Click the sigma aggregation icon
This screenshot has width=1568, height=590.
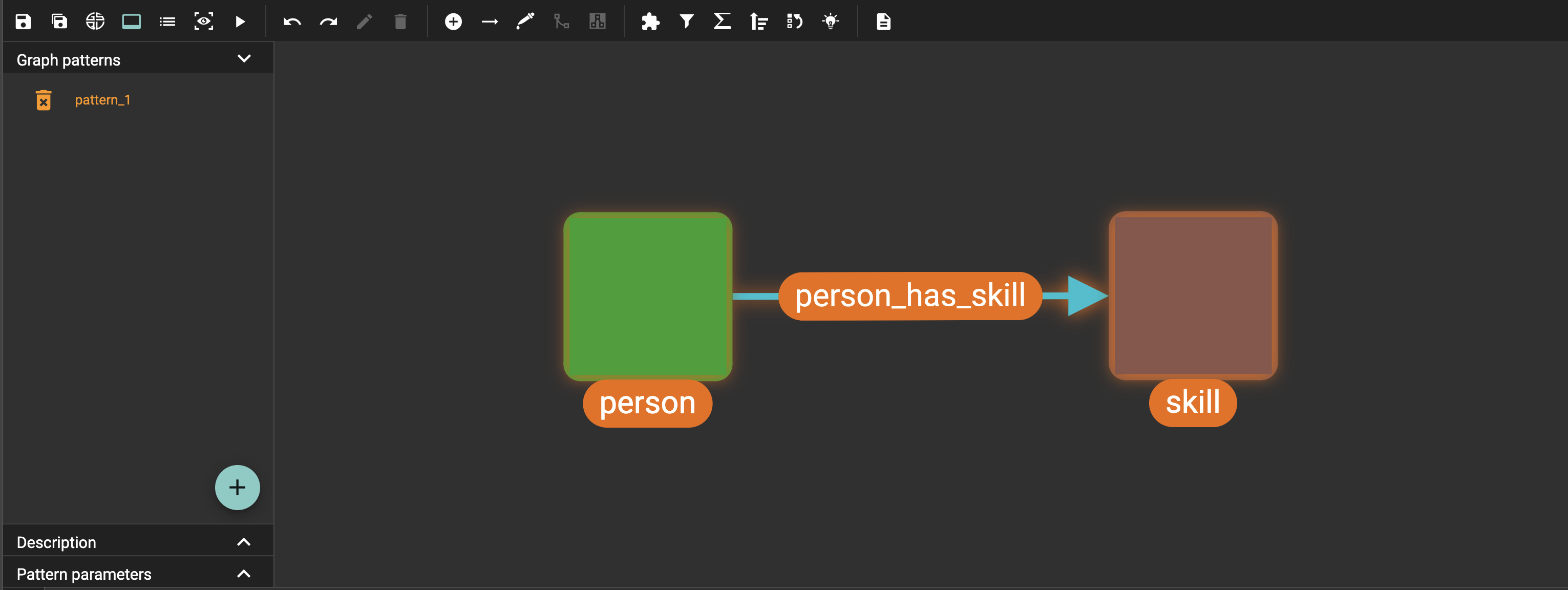(x=722, y=22)
